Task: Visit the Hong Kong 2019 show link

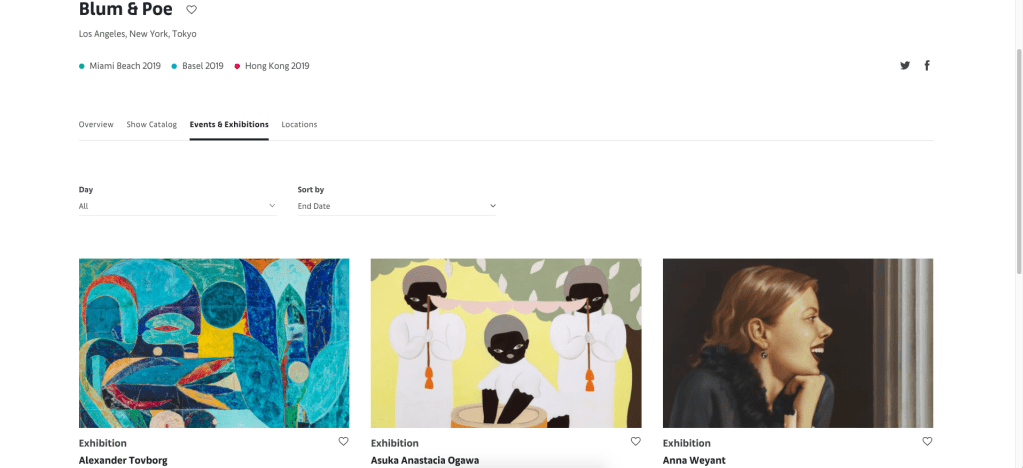Action: point(276,66)
